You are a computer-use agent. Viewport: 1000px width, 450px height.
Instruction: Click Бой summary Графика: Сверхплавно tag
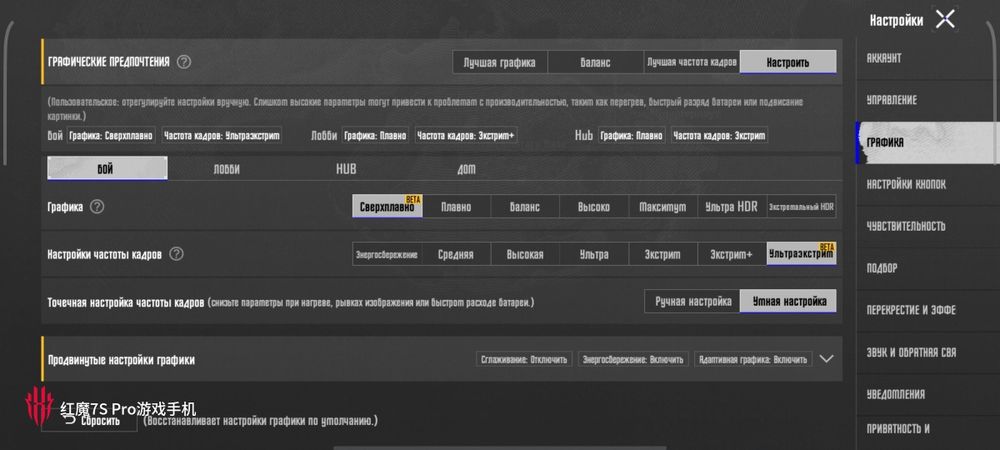[x=111, y=136]
